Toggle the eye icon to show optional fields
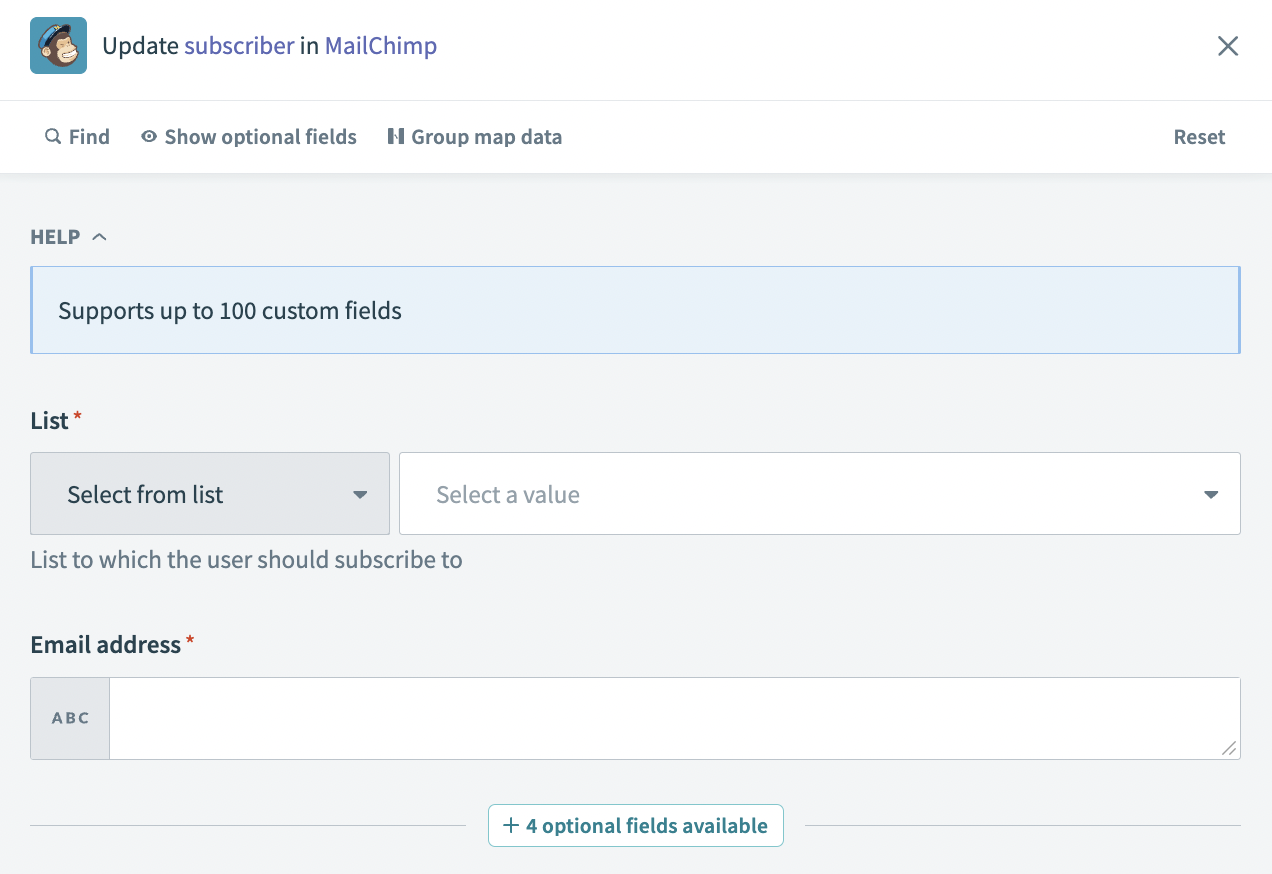1272x874 pixels. pyautogui.click(x=149, y=136)
